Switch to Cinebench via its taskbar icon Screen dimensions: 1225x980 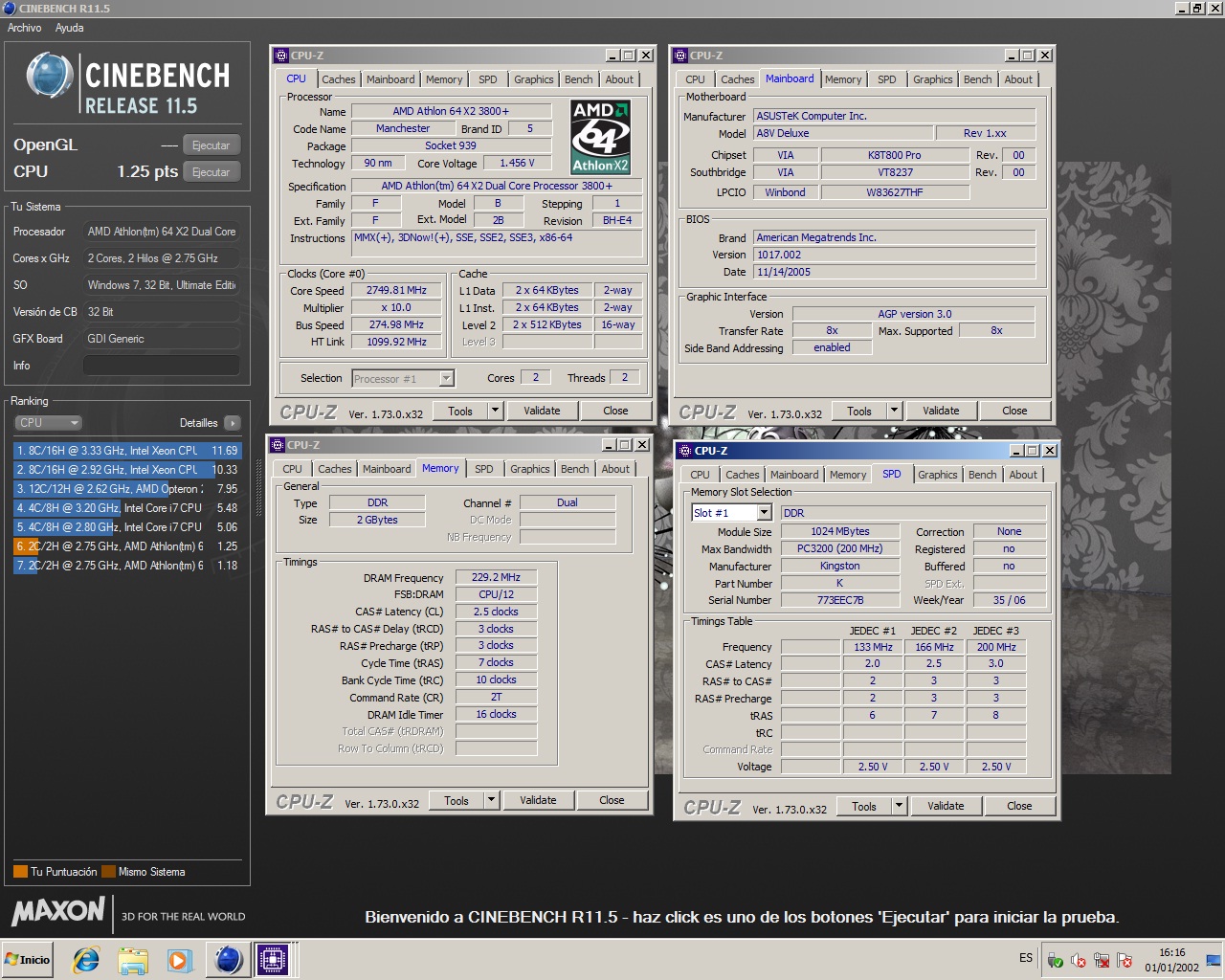[228, 959]
